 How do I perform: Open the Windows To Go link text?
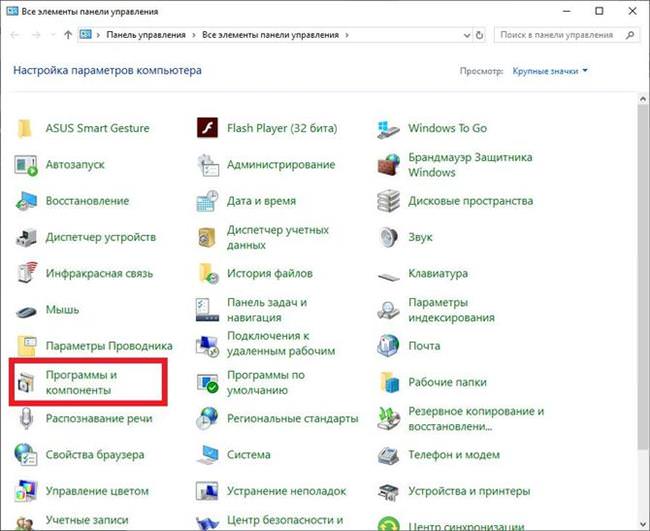point(447,128)
